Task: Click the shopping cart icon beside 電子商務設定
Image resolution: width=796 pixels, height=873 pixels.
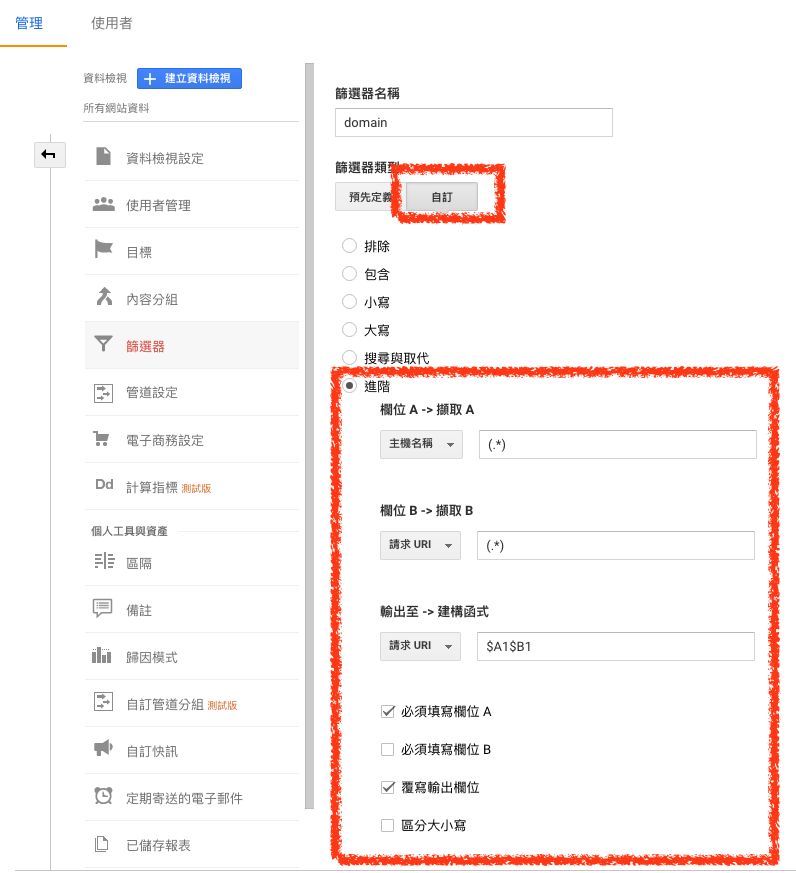Action: (x=101, y=439)
